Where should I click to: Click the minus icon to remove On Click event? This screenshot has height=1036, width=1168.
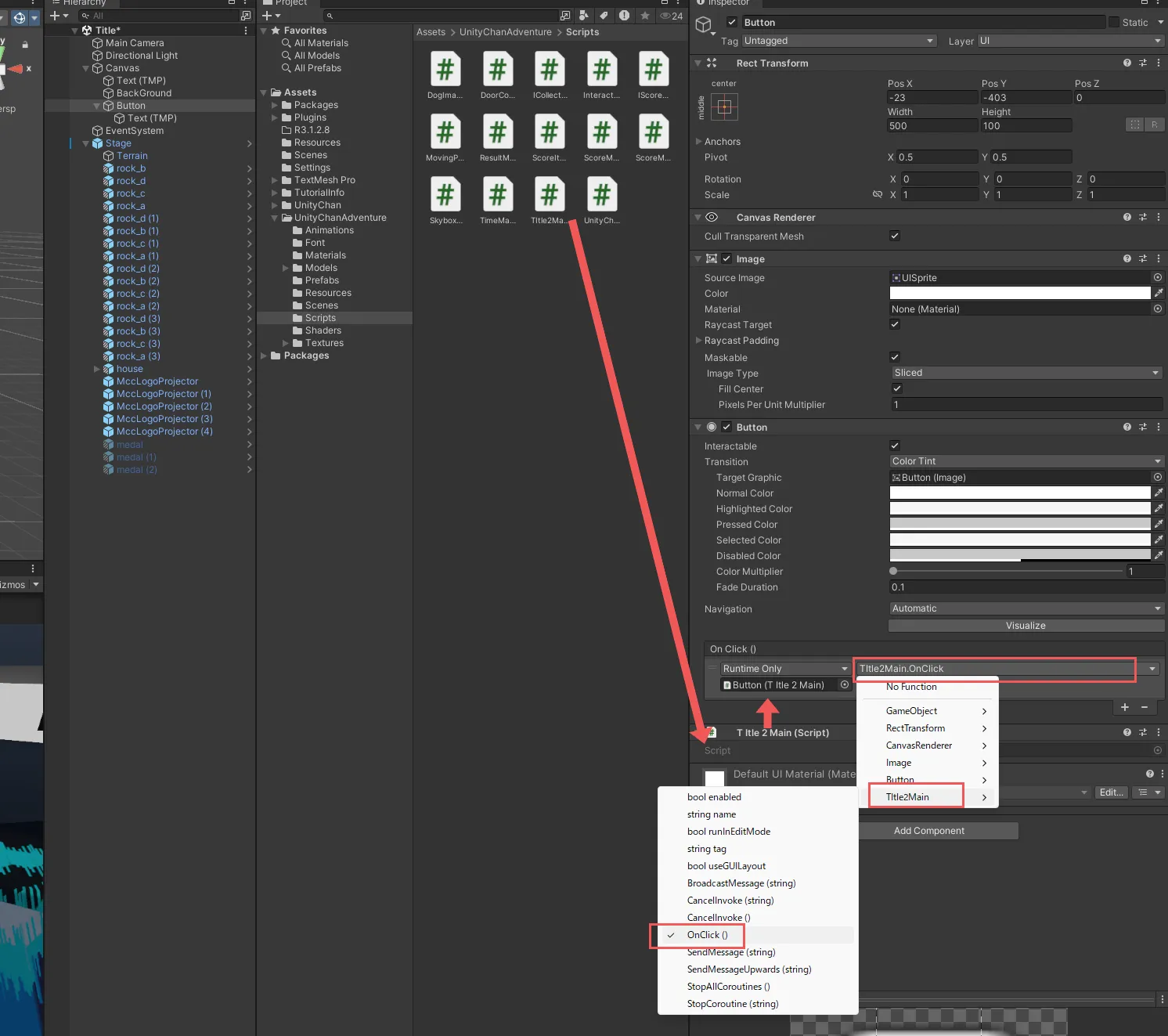(1145, 707)
